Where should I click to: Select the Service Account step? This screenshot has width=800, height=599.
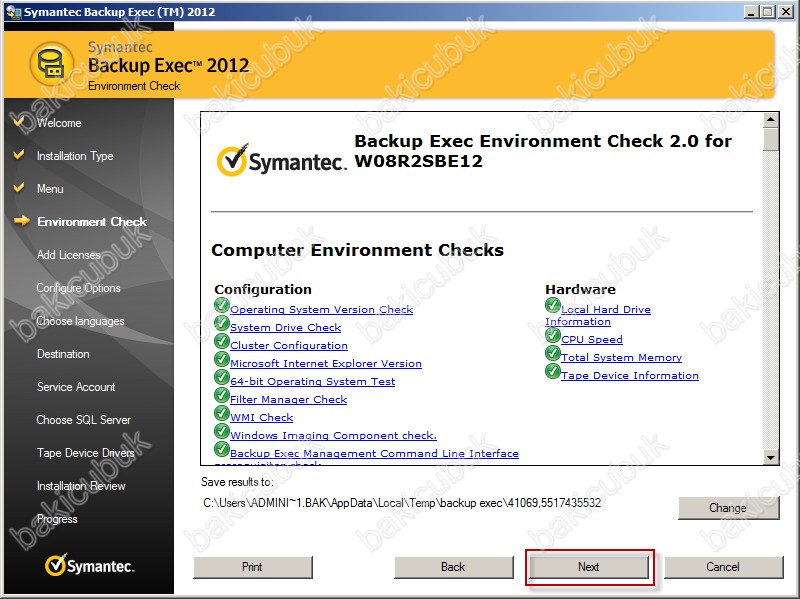[x=76, y=387]
